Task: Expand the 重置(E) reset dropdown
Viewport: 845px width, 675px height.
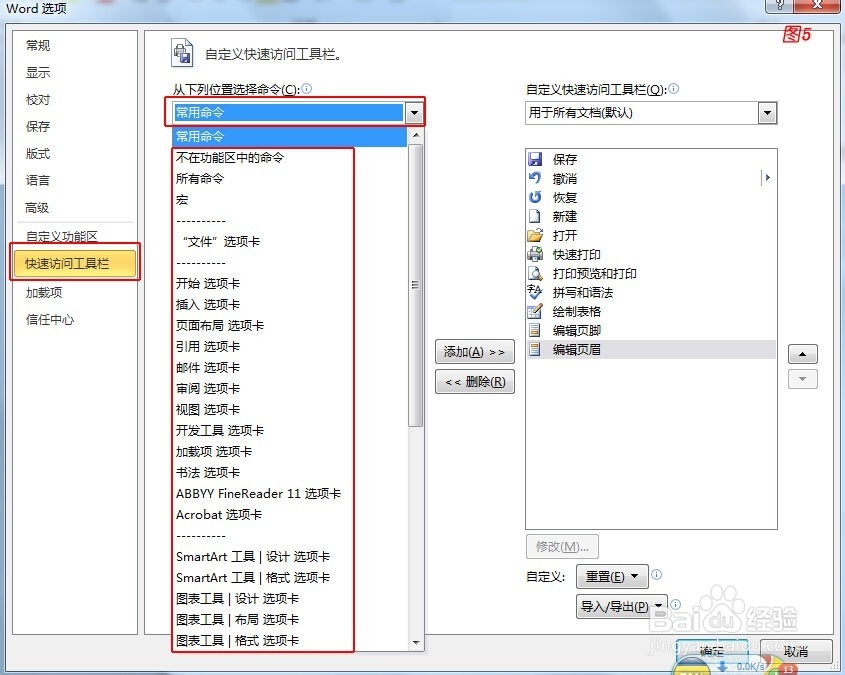Action: click(633, 576)
